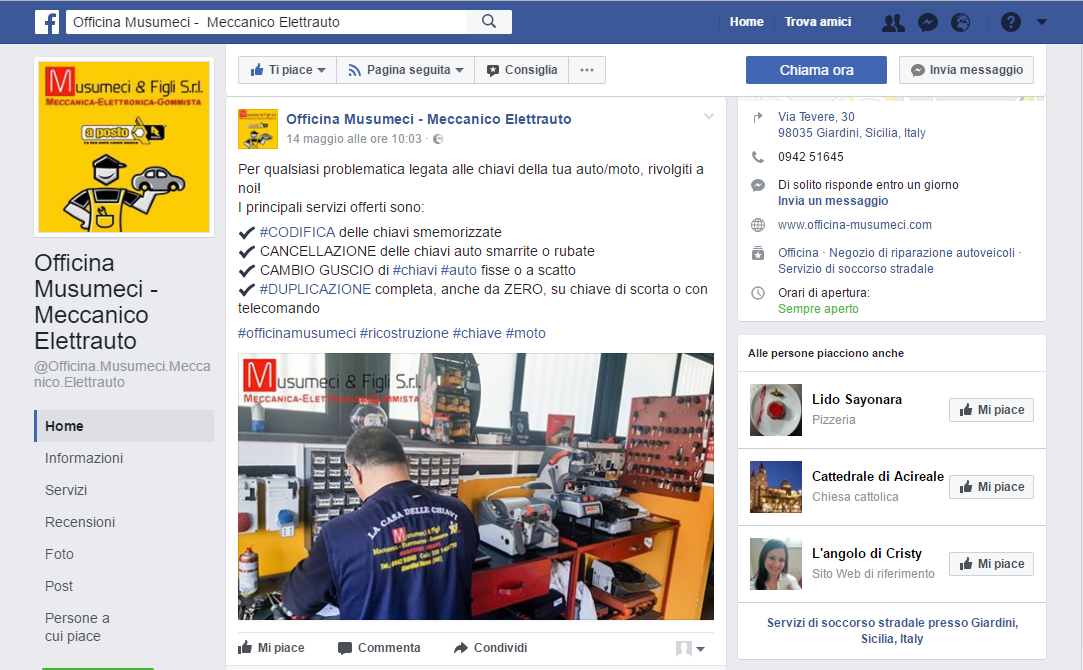Screen dimensions: 1083x670
Task: Open the post workshop photo
Action: pyautogui.click(x=476, y=486)
